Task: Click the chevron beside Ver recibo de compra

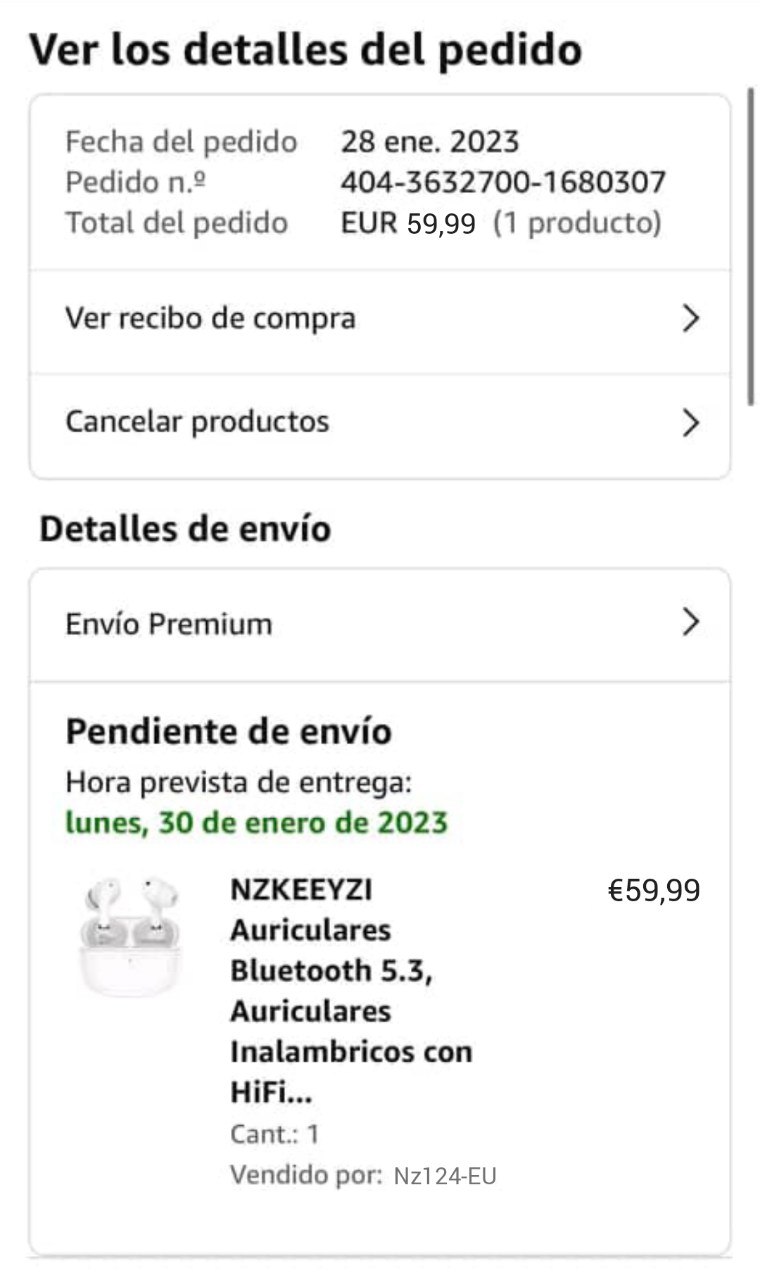Action: tap(690, 319)
